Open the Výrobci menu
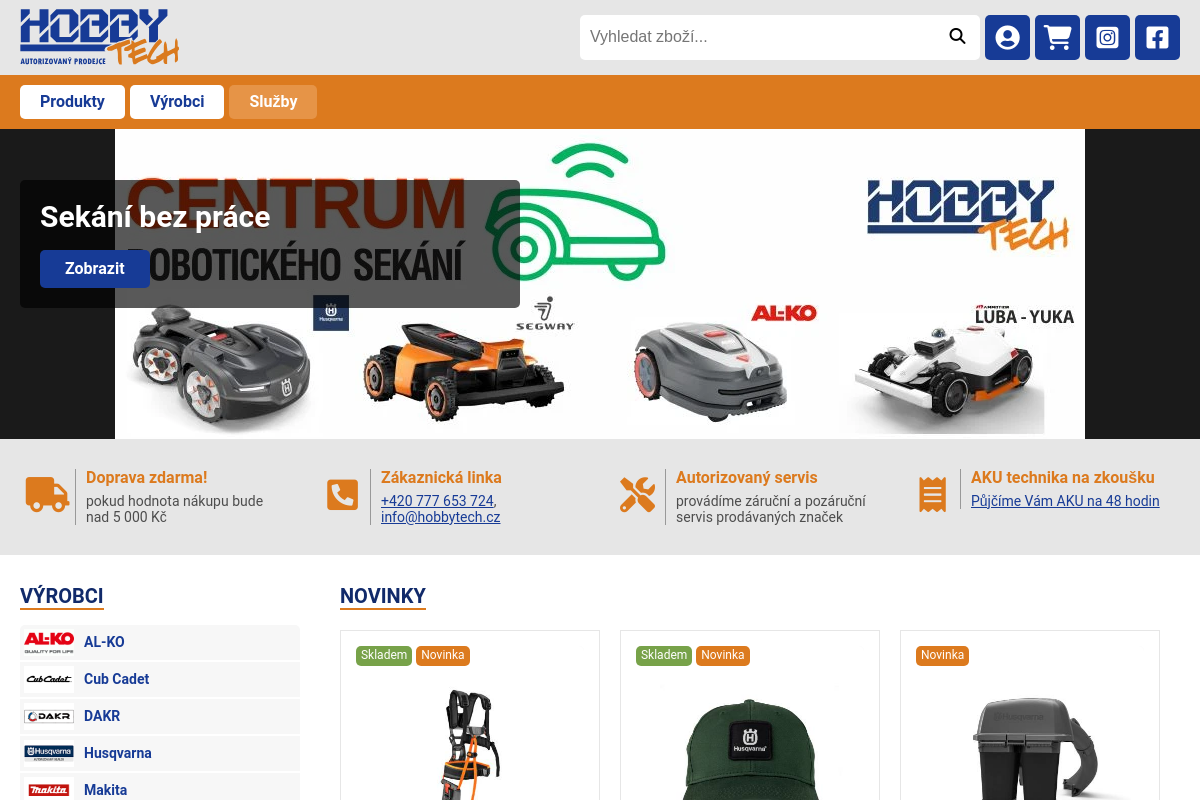The height and width of the screenshot is (800, 1200). click(177, 102)
